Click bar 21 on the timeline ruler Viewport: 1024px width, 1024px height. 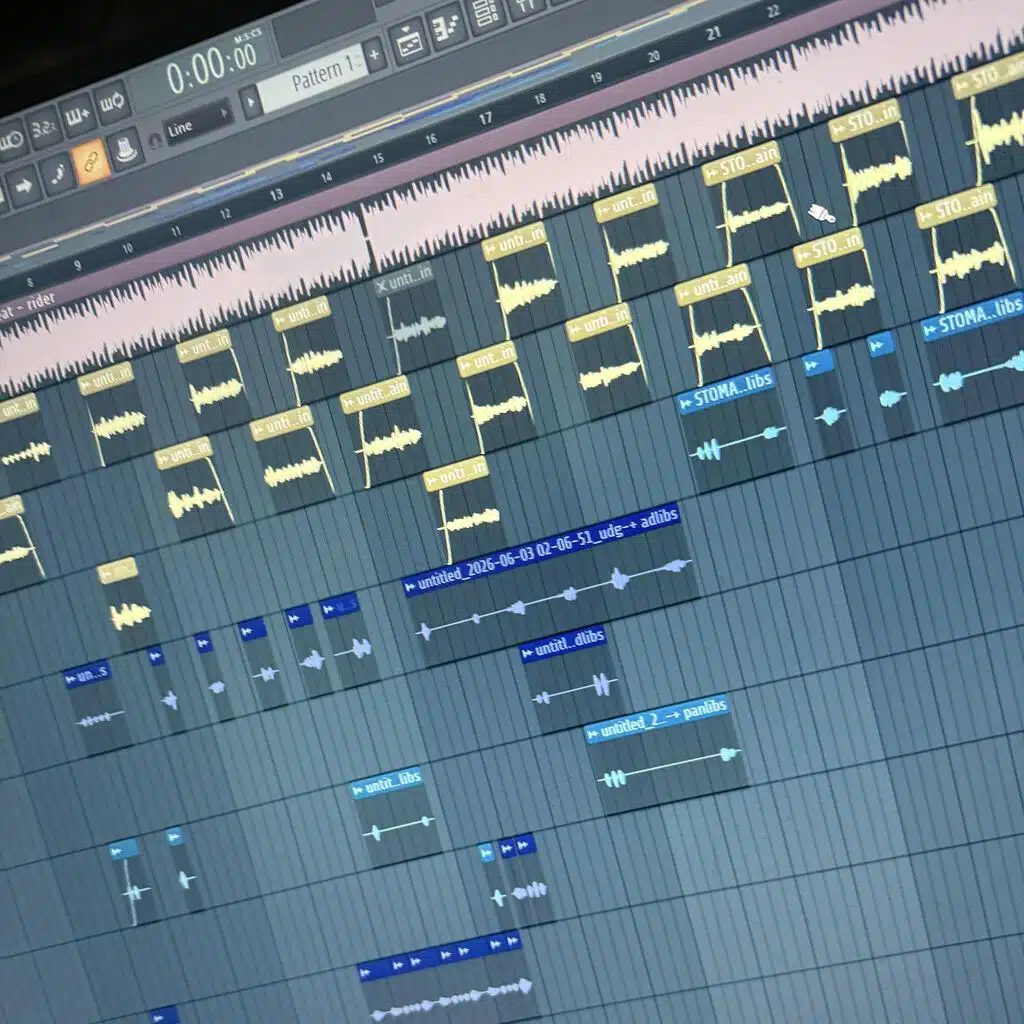[x=714, y=33]
